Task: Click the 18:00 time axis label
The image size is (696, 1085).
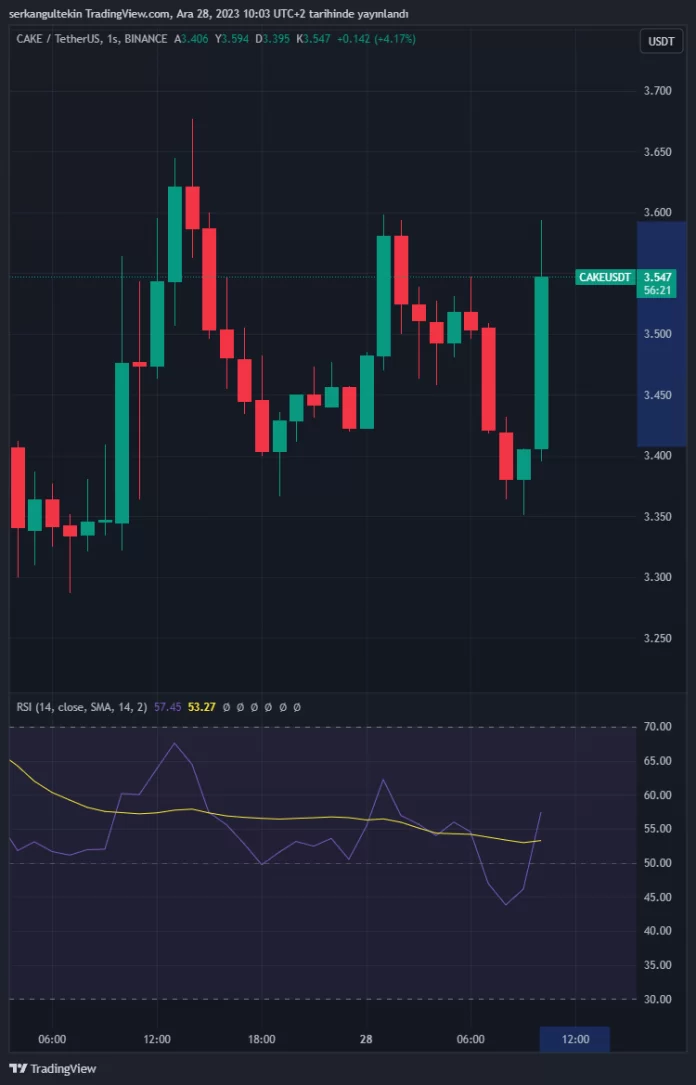Action: 261,1039
